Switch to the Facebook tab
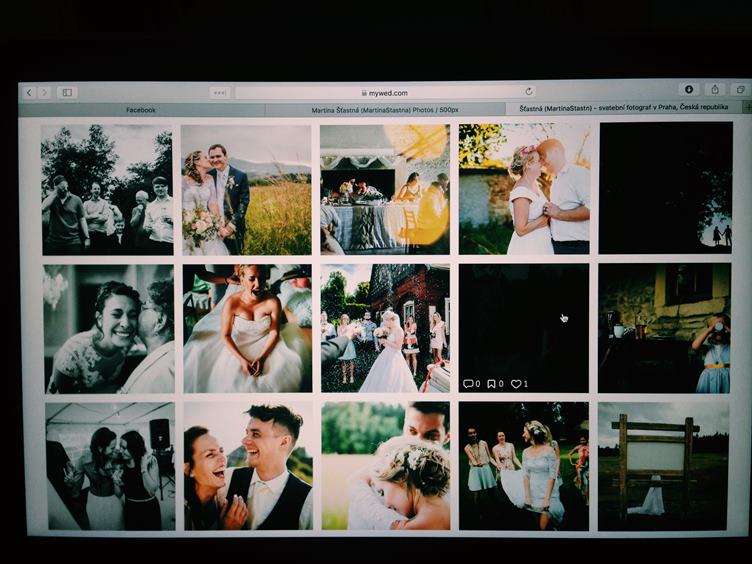This screenshot has height=564, width=752. 141,110
